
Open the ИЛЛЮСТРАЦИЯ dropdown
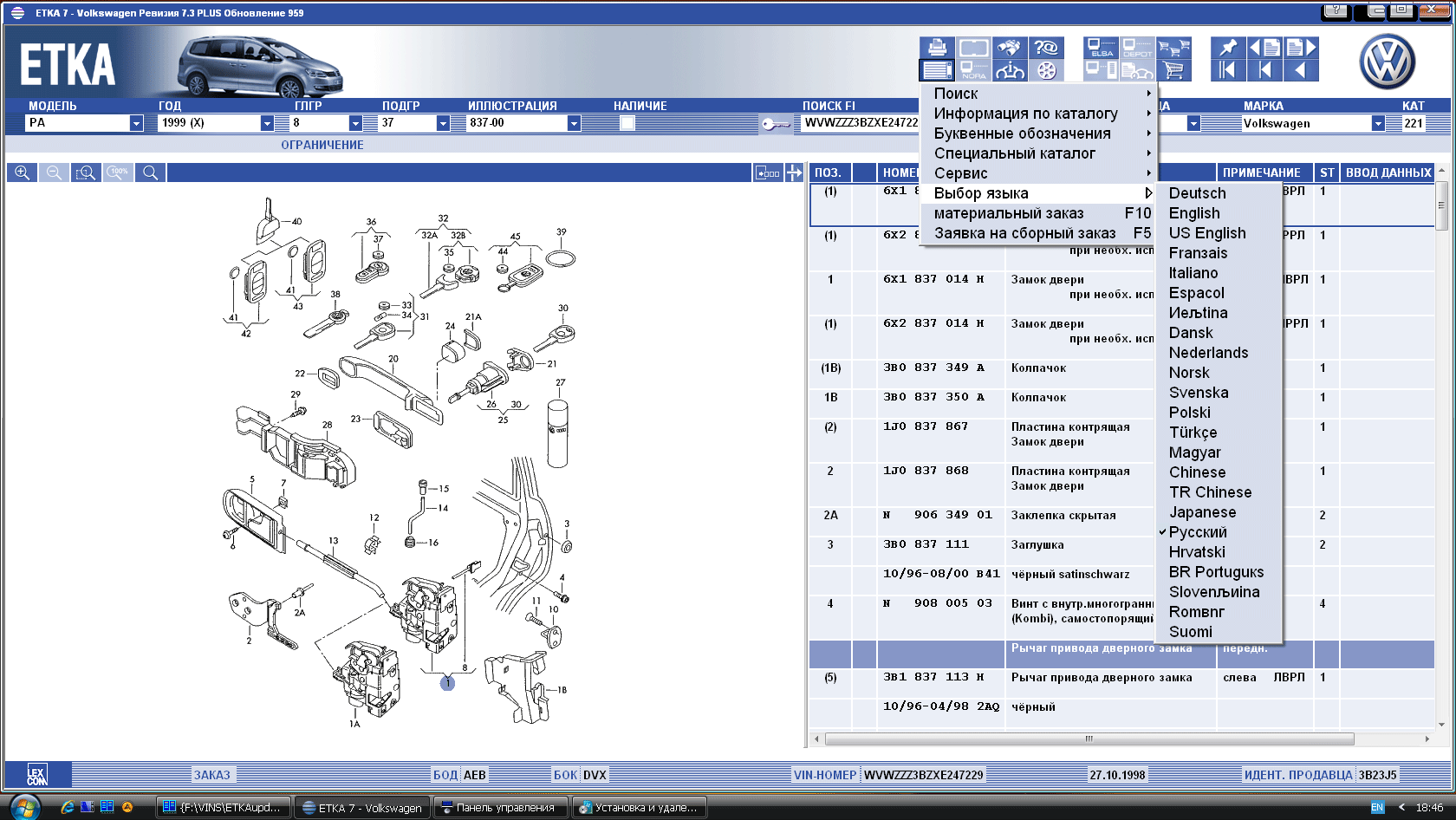[574, 123]
